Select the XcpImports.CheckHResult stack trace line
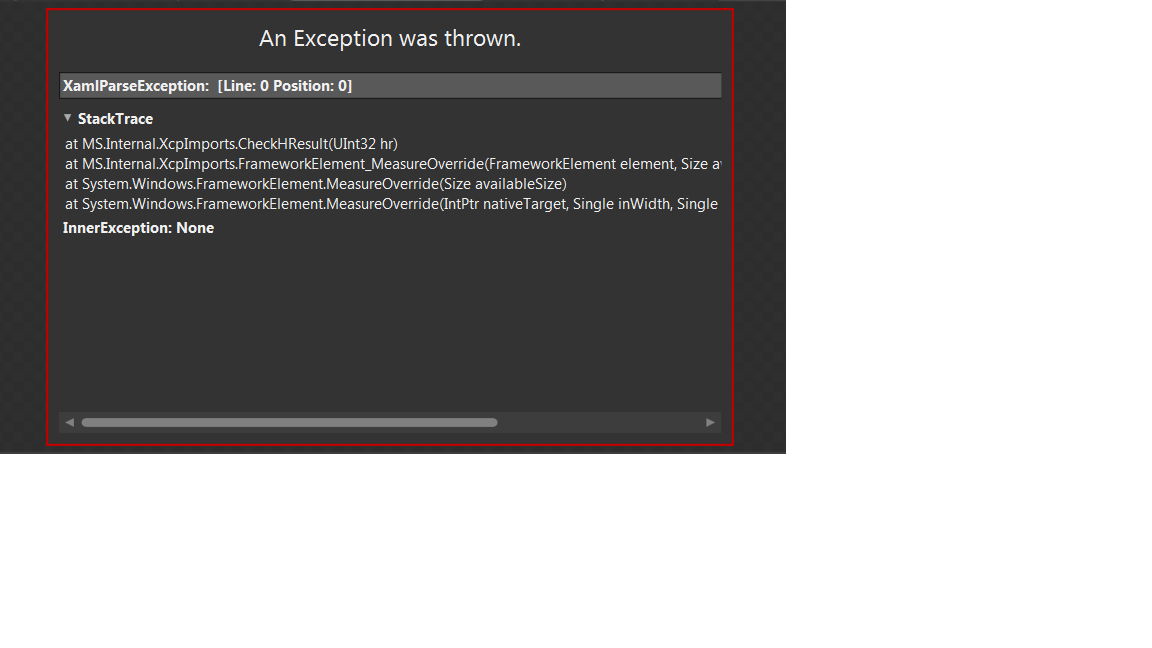Image resolution: width=1152 pixels, height=648 pixels. (231, 144)
